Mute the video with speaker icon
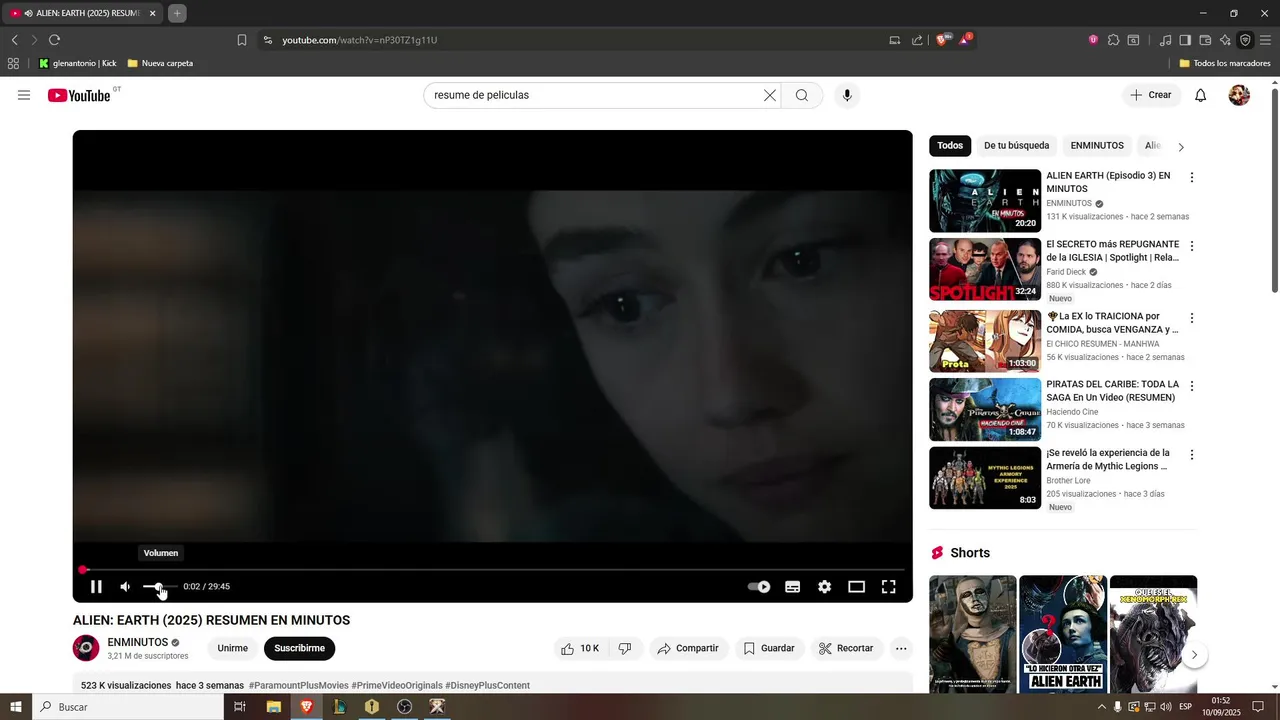 (x=125, y=587)
